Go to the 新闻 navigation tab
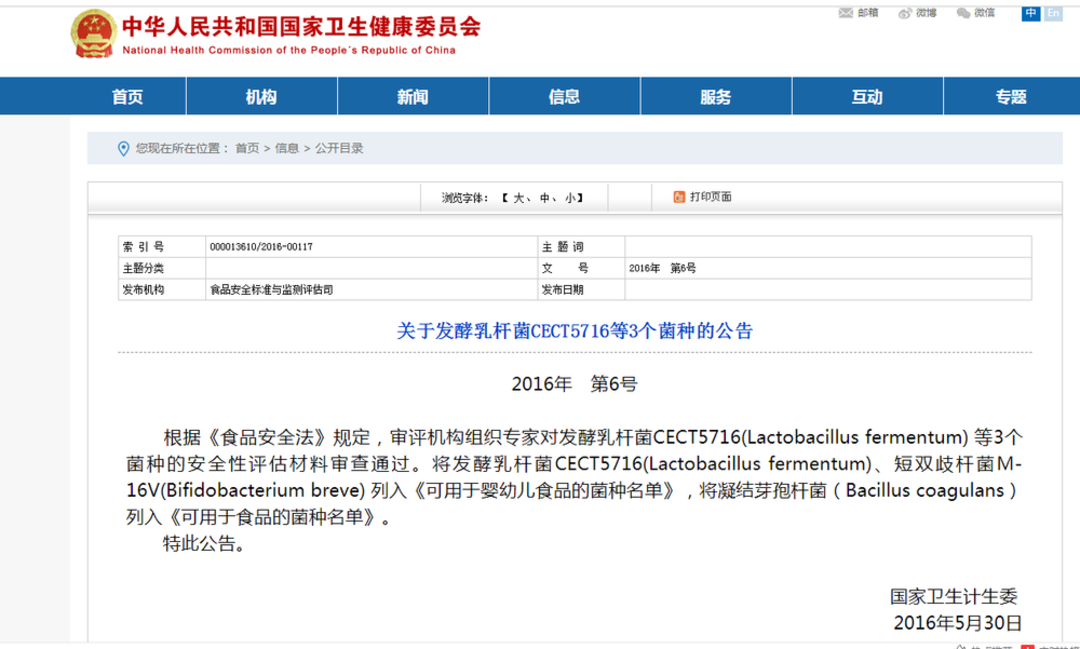 tap(413, 96)
